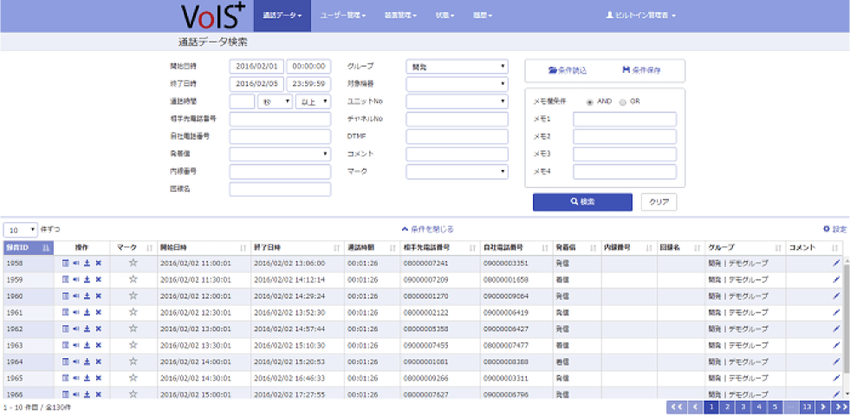This screenshot has width=850, height=417.
Task: Play audio of recording 1963
Action: point(76,345)
